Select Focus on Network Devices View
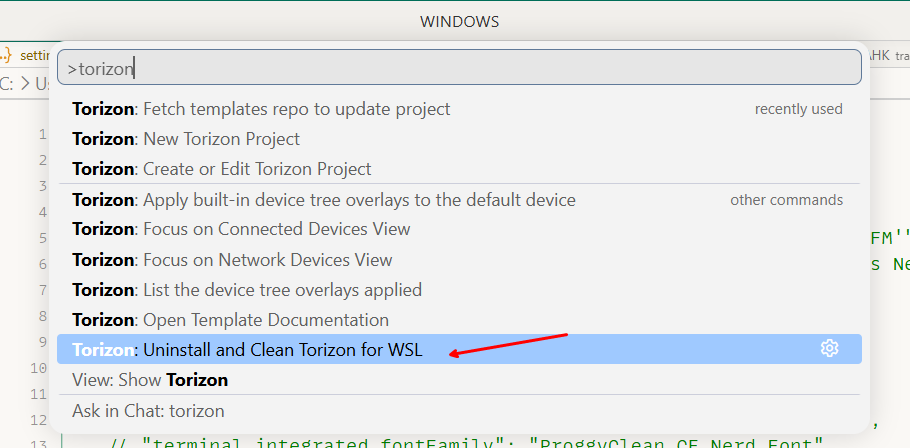This screenshot has width=910, height=448. (232, 260)
